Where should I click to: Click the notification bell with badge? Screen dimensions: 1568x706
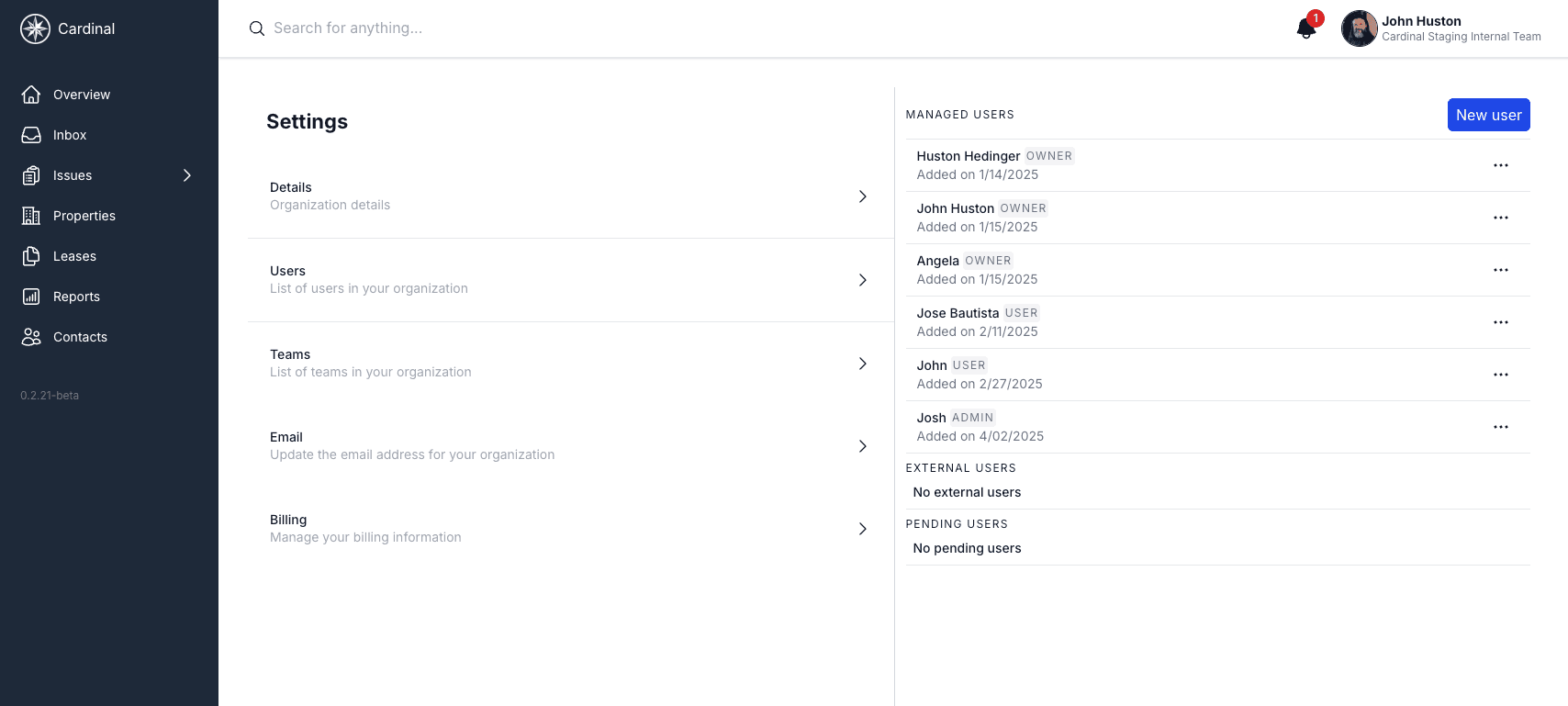click(1305, 28)
